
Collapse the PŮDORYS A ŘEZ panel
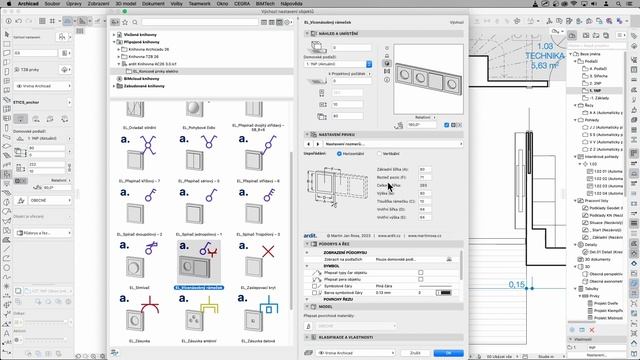(x=307, y=244)
